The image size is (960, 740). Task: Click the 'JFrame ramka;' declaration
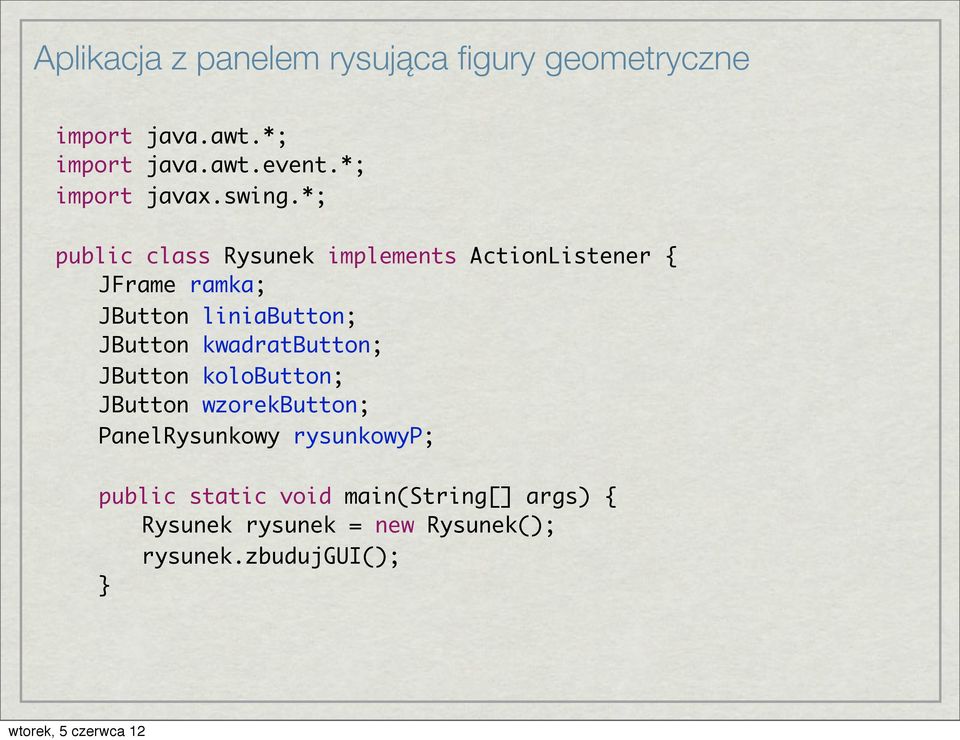click(x=182, y=285)
